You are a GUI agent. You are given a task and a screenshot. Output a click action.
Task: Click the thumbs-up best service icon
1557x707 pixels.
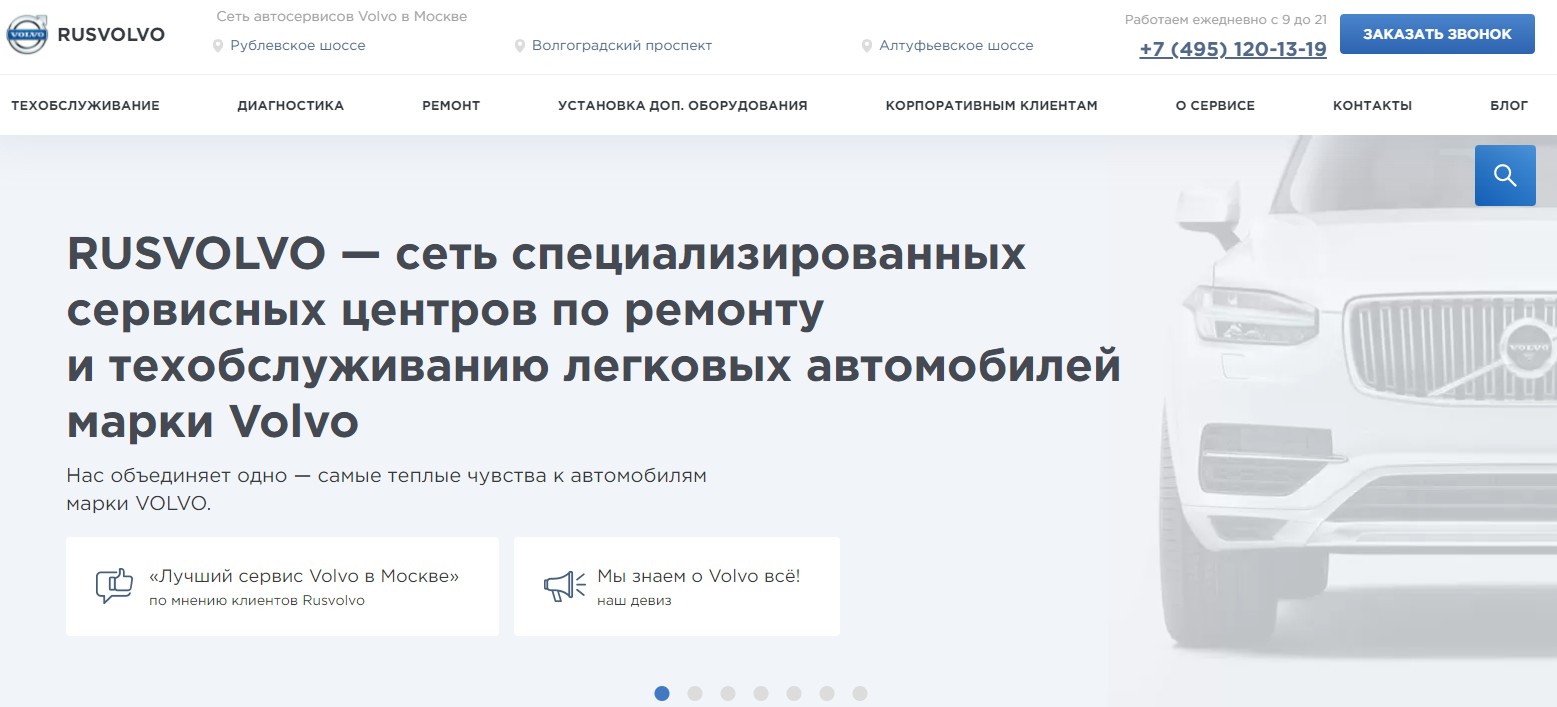coord(114,586)
